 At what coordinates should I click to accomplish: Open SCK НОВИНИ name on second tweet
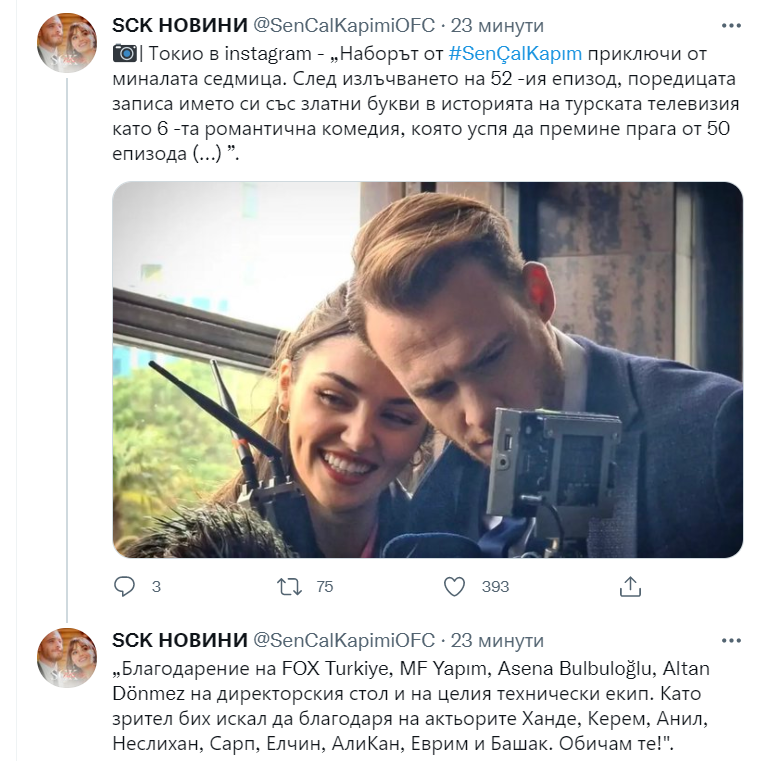coord(179,640)
